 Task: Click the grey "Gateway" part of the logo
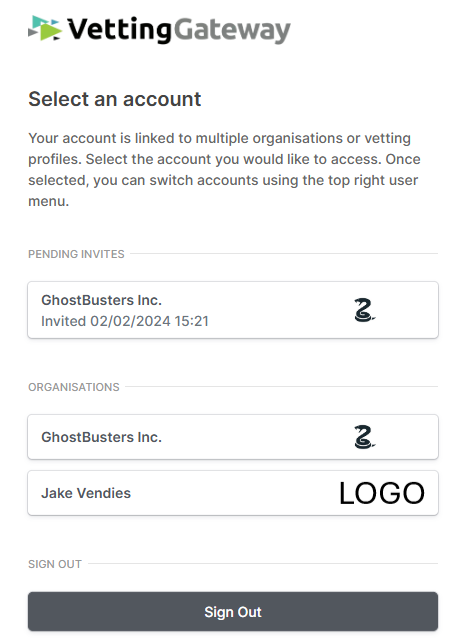point(232,30)
